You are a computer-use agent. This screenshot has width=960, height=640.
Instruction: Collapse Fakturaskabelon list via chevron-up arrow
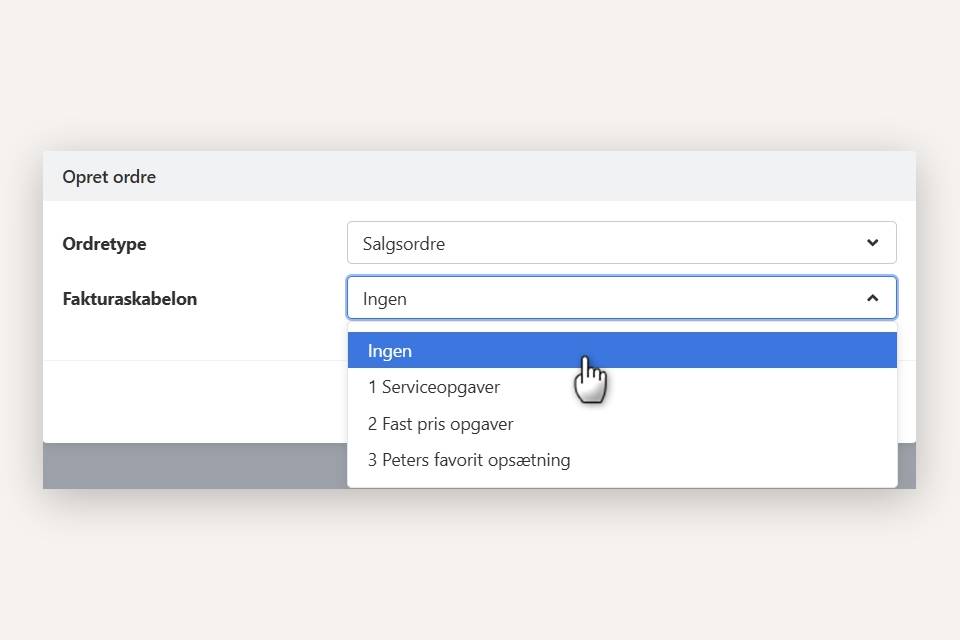872,298
